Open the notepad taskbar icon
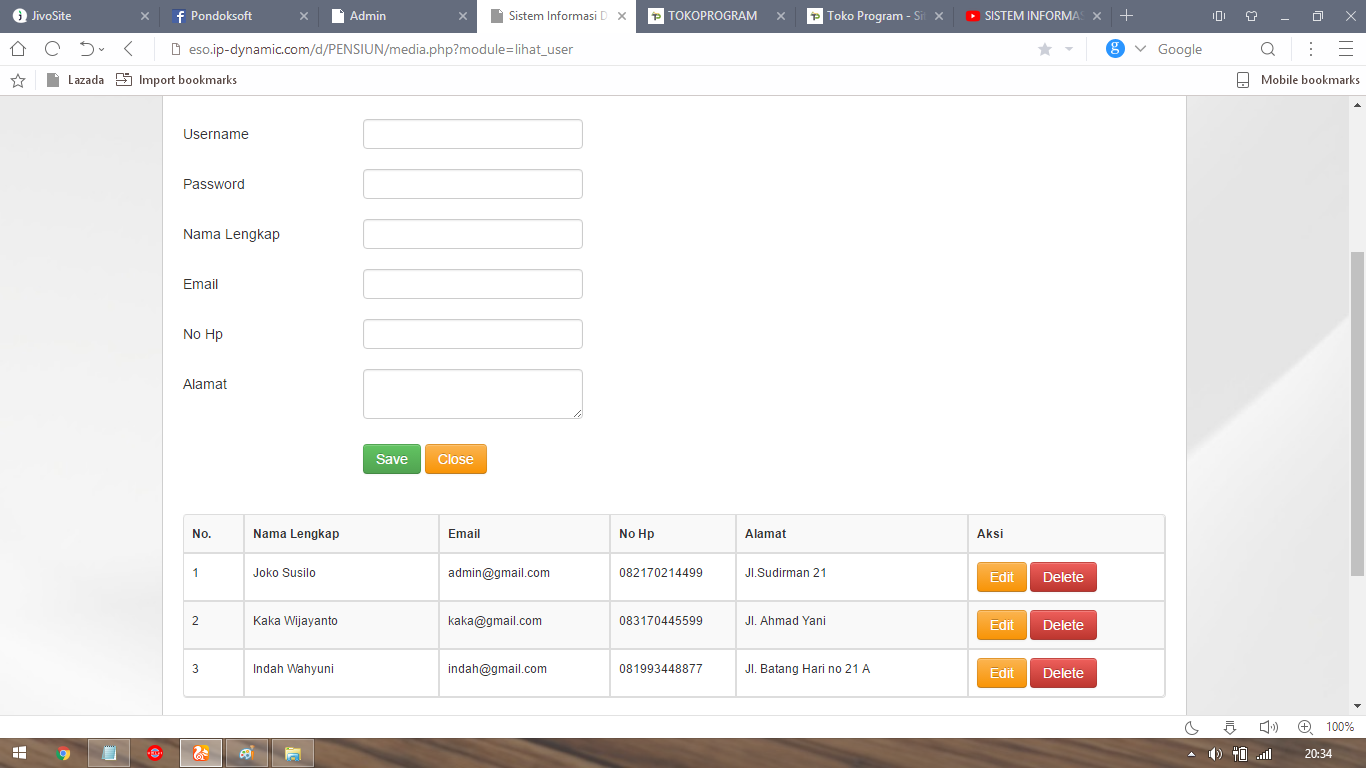Image resolution: width=1366 pixels, height=768 pixels. click(110, 753)
